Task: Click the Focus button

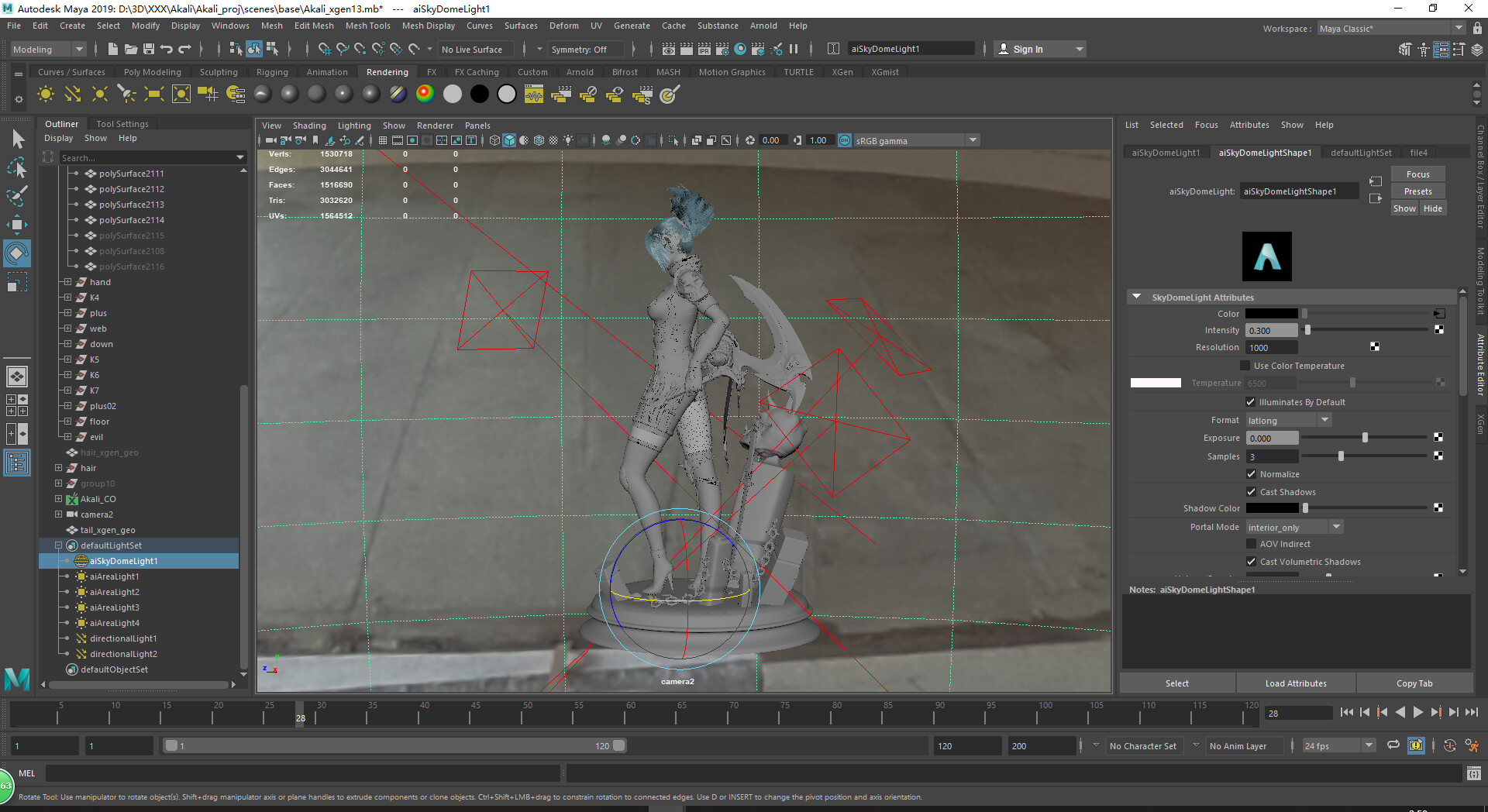Action: pos(1417,174)
